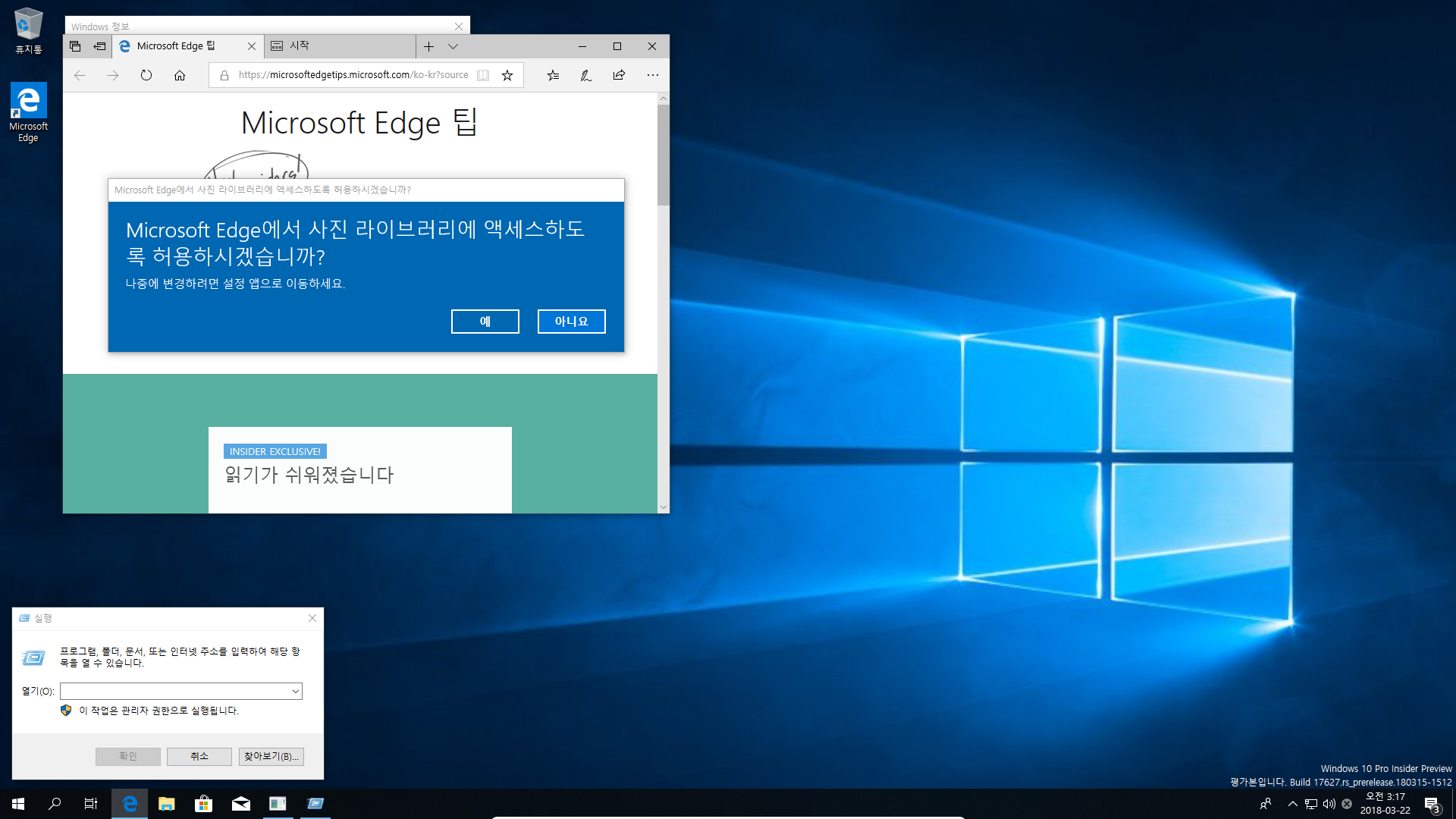Click 확인 in the Run dialog
Image resolution: width=1456 pixels, height=819 pixels.
click(128, 756)
